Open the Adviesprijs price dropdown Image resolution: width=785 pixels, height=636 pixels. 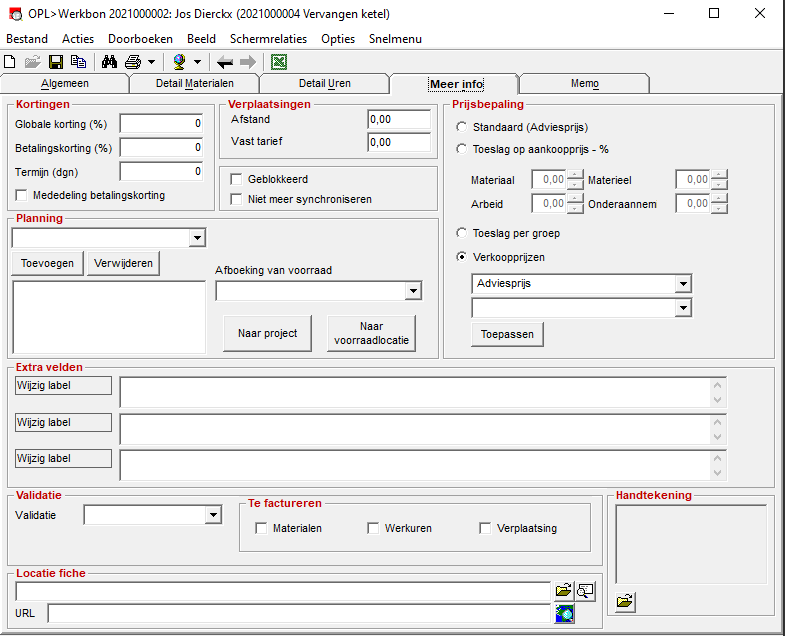[683, 284]
